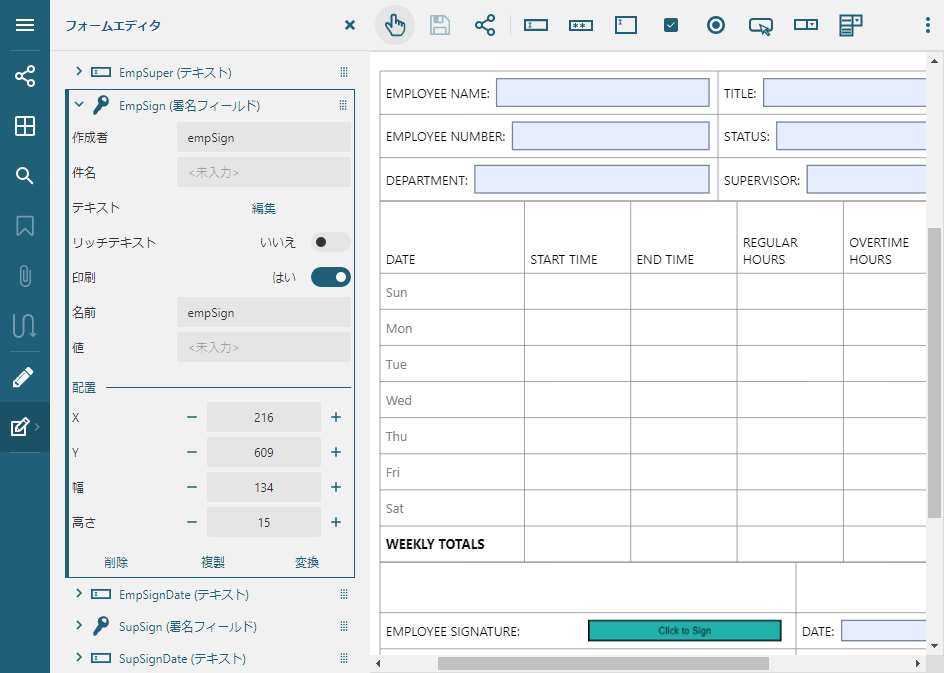
Task: Open the hamburger main menu
Action: tap(25, 25)
